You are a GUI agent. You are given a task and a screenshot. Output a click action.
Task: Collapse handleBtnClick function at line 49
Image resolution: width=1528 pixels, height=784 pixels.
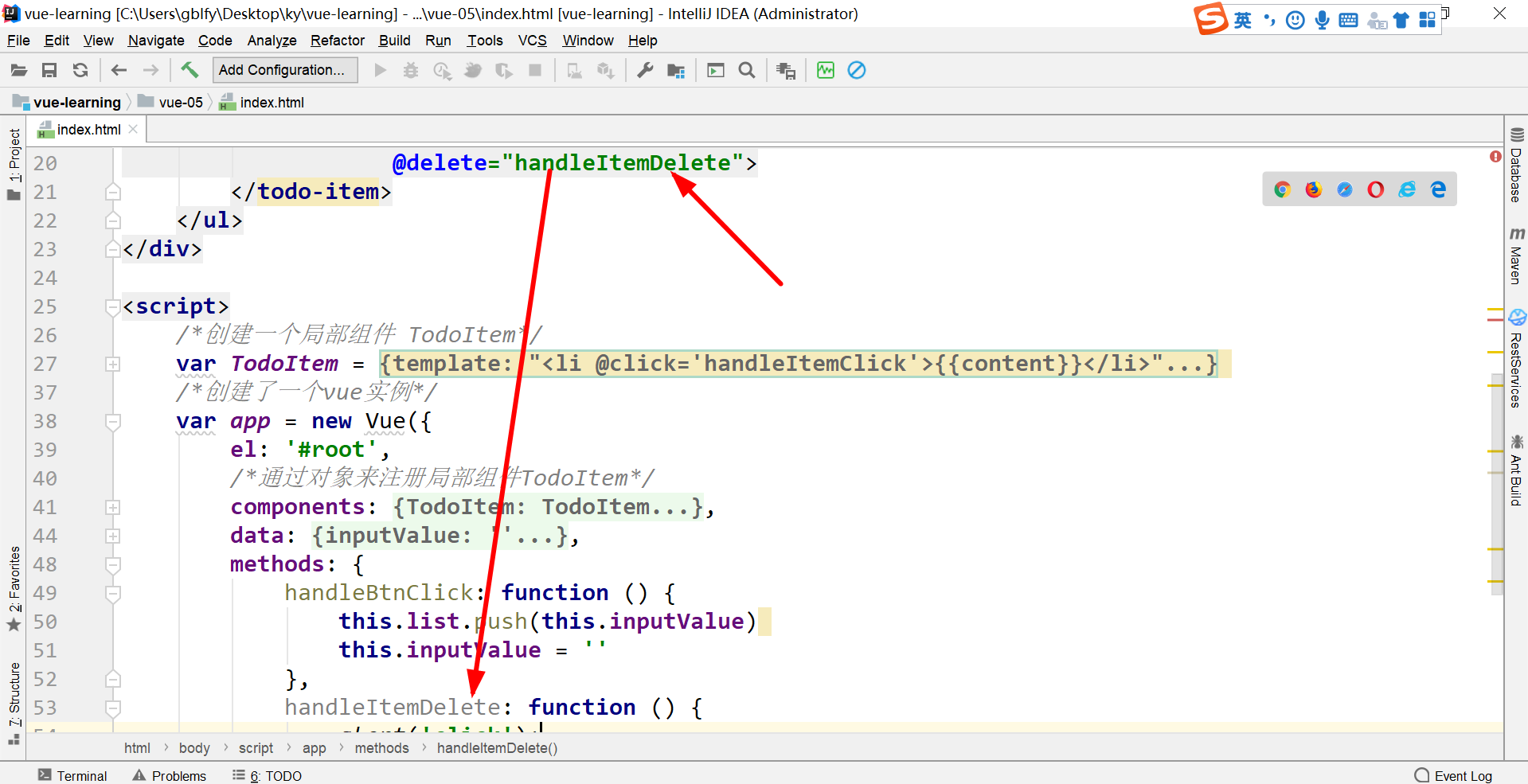[x=113, y=593]
